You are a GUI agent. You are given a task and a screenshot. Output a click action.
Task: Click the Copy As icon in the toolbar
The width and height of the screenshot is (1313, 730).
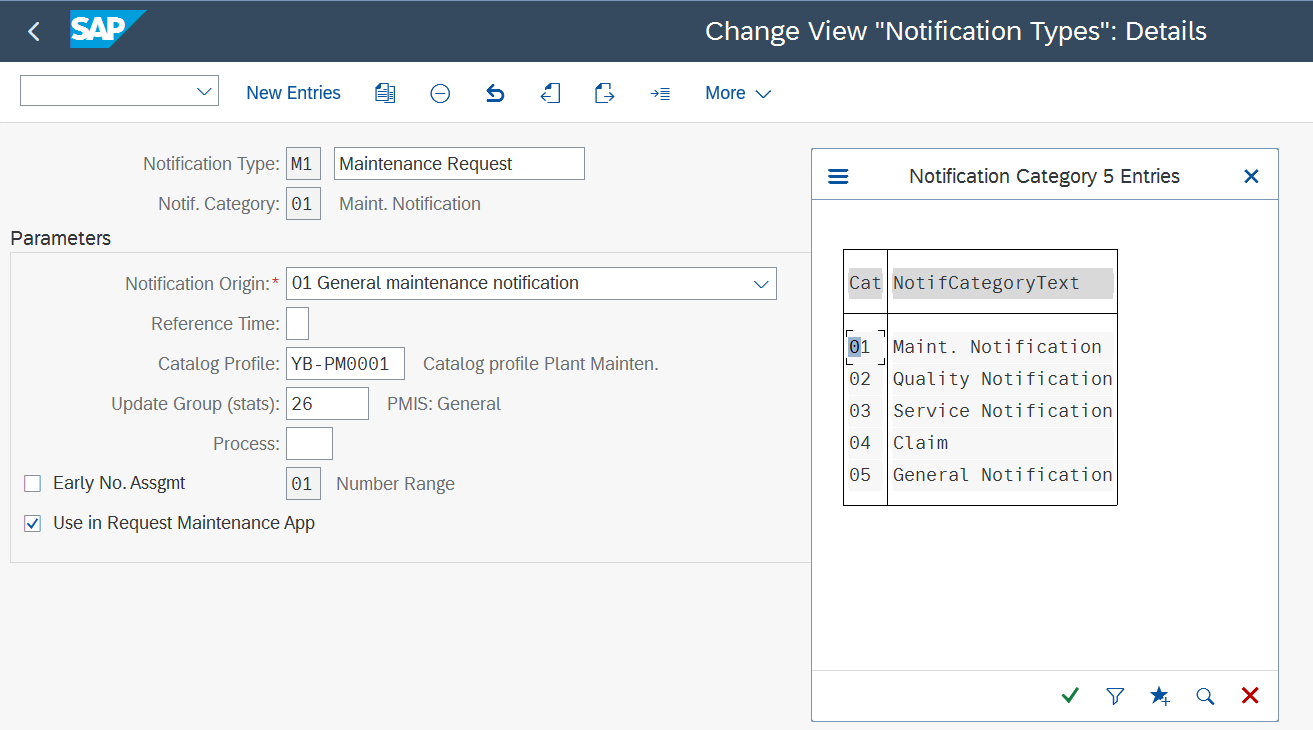click(385, 92)
